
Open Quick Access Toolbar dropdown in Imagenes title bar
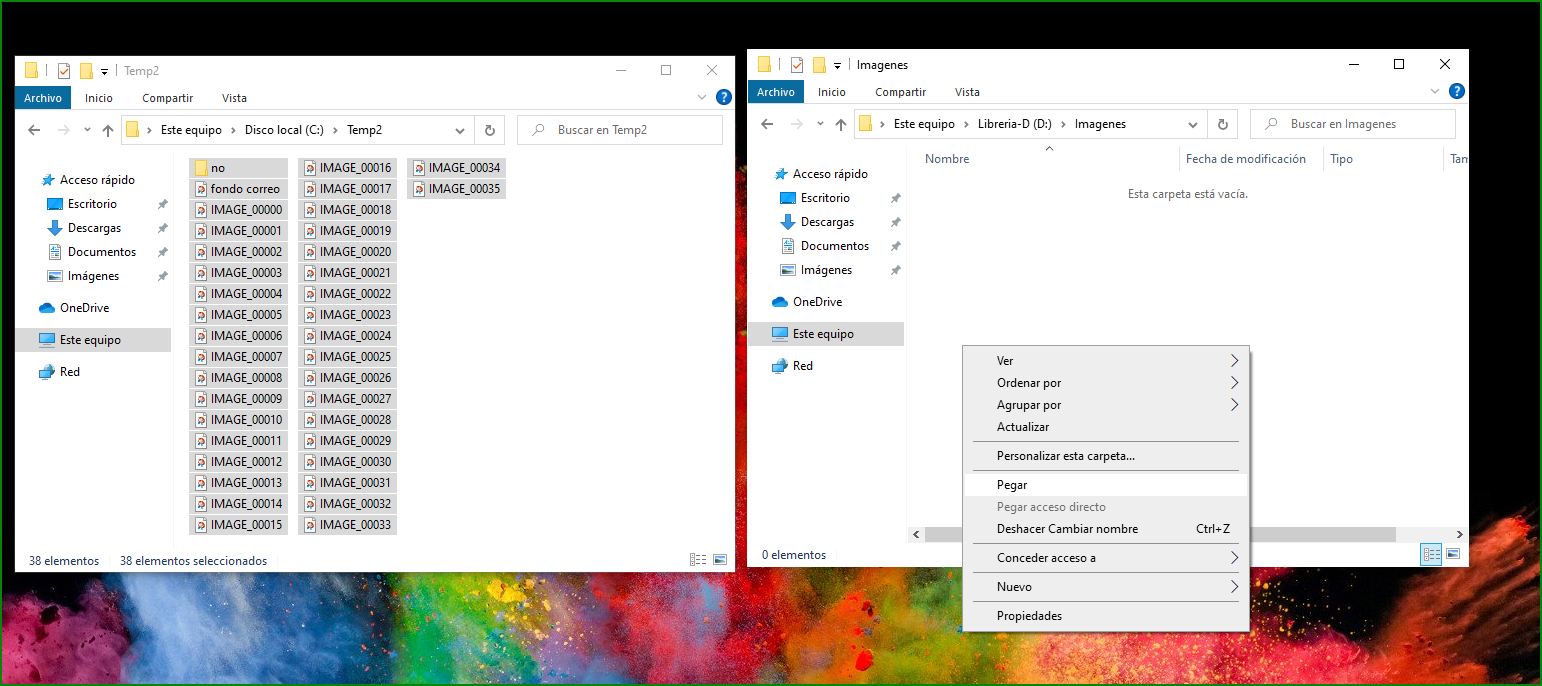pos(837,66)
